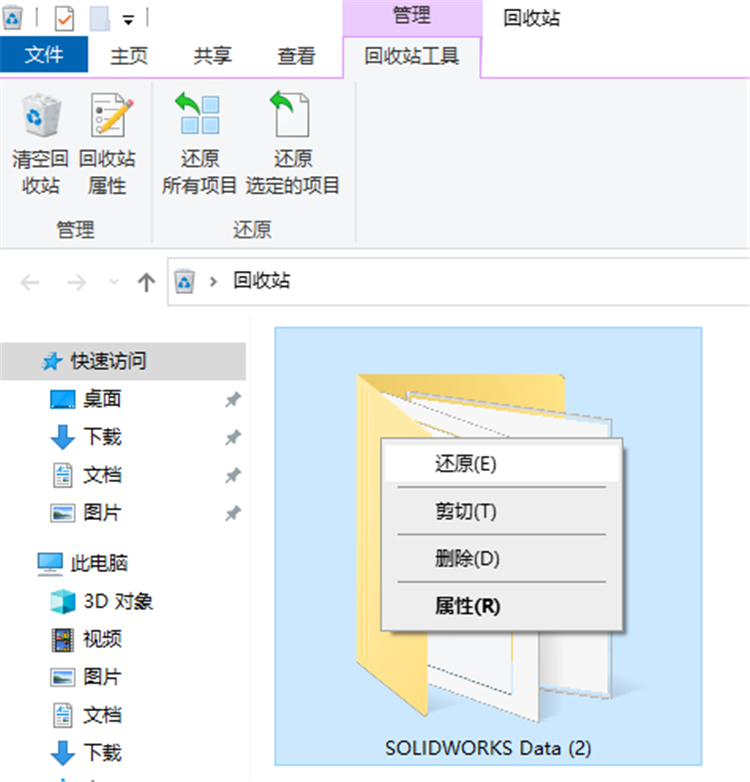Click the Manage (管理) contextual tab header
This screenshot has width=750, height=782.
tap(412, 16)
